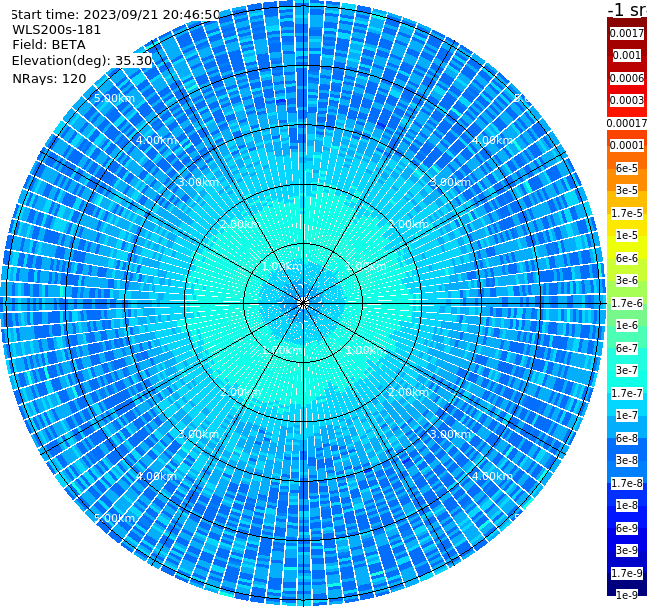Click the 4.00km range label in southwest sector
Screen dimensions: 647x607
click(156, 476)
